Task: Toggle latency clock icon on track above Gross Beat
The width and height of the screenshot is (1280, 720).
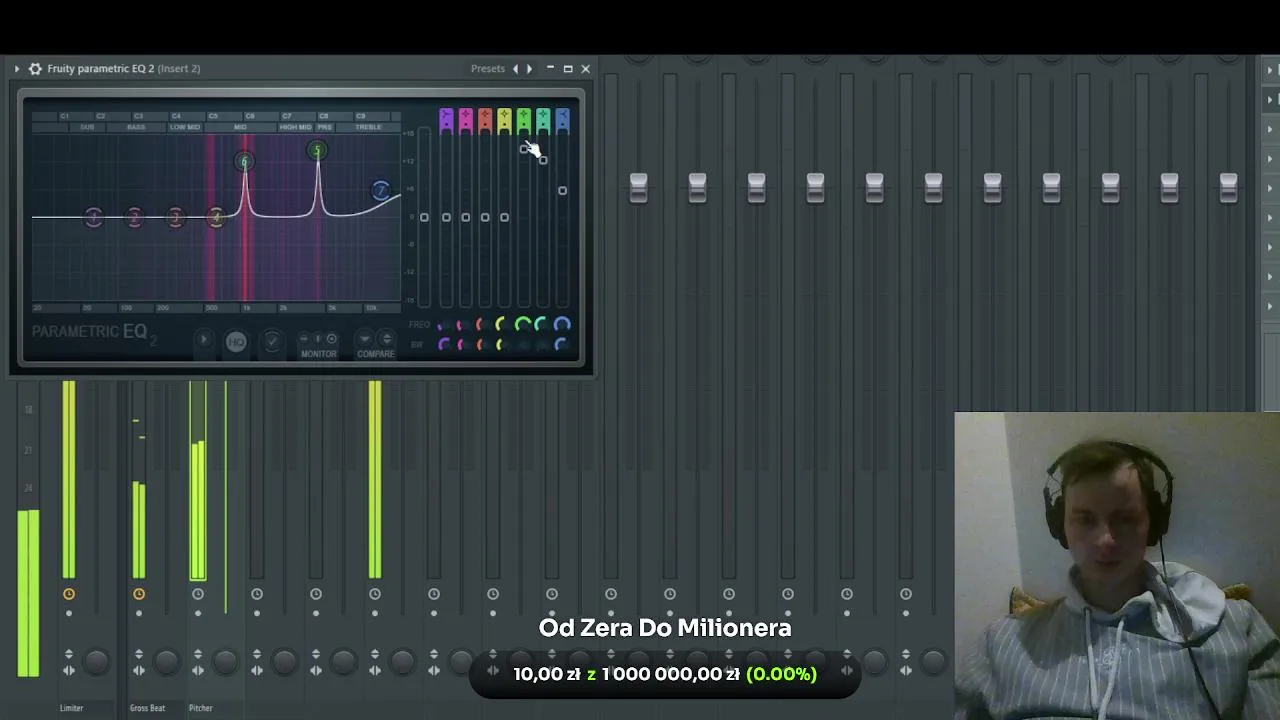Action: 139,594
